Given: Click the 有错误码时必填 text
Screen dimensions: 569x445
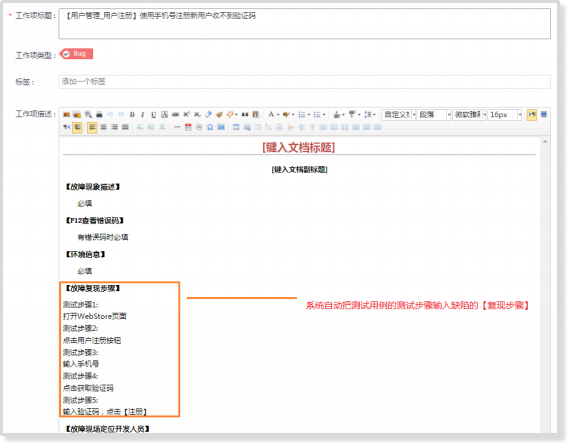Looking at the screenshot, I should point(103,237).
